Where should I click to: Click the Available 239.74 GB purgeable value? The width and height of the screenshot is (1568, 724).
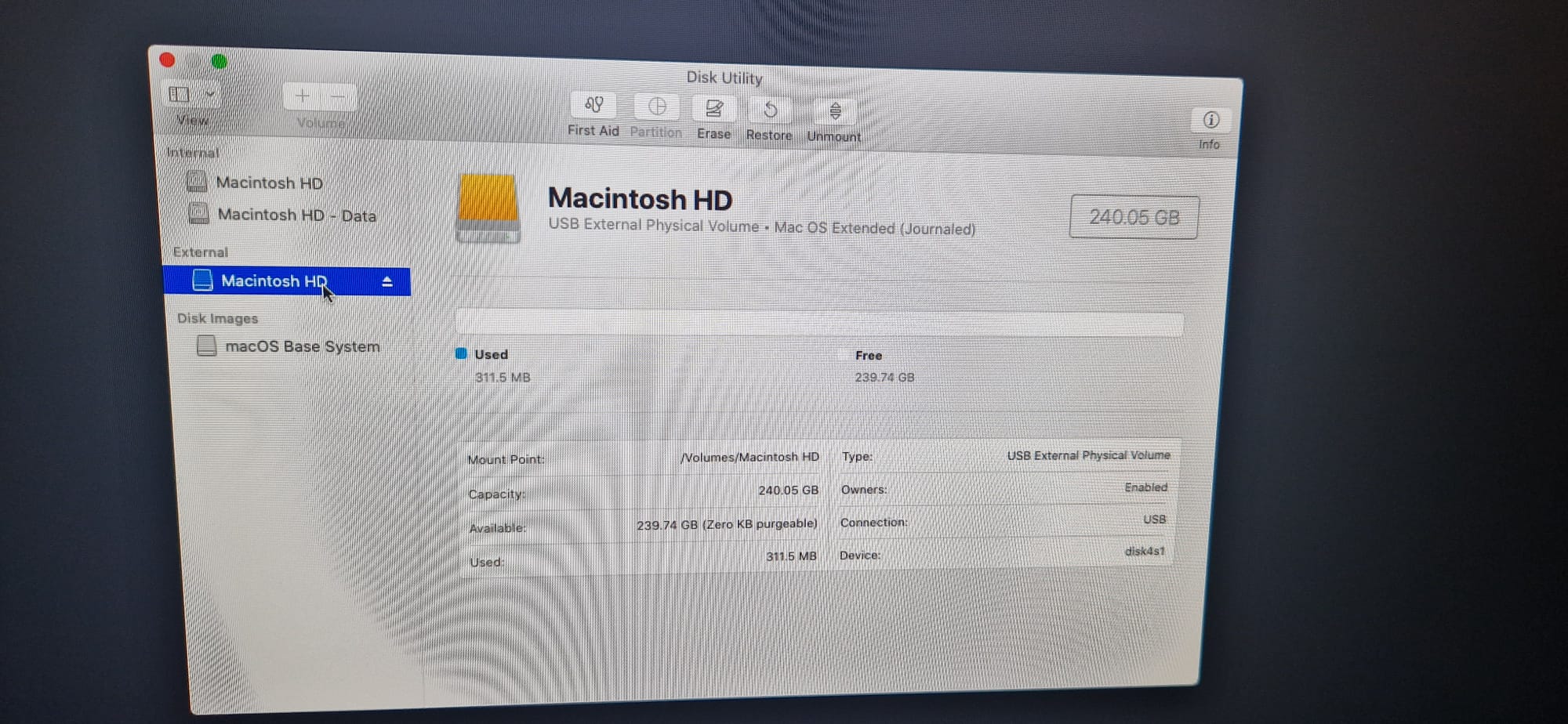[x=727, y=524]
